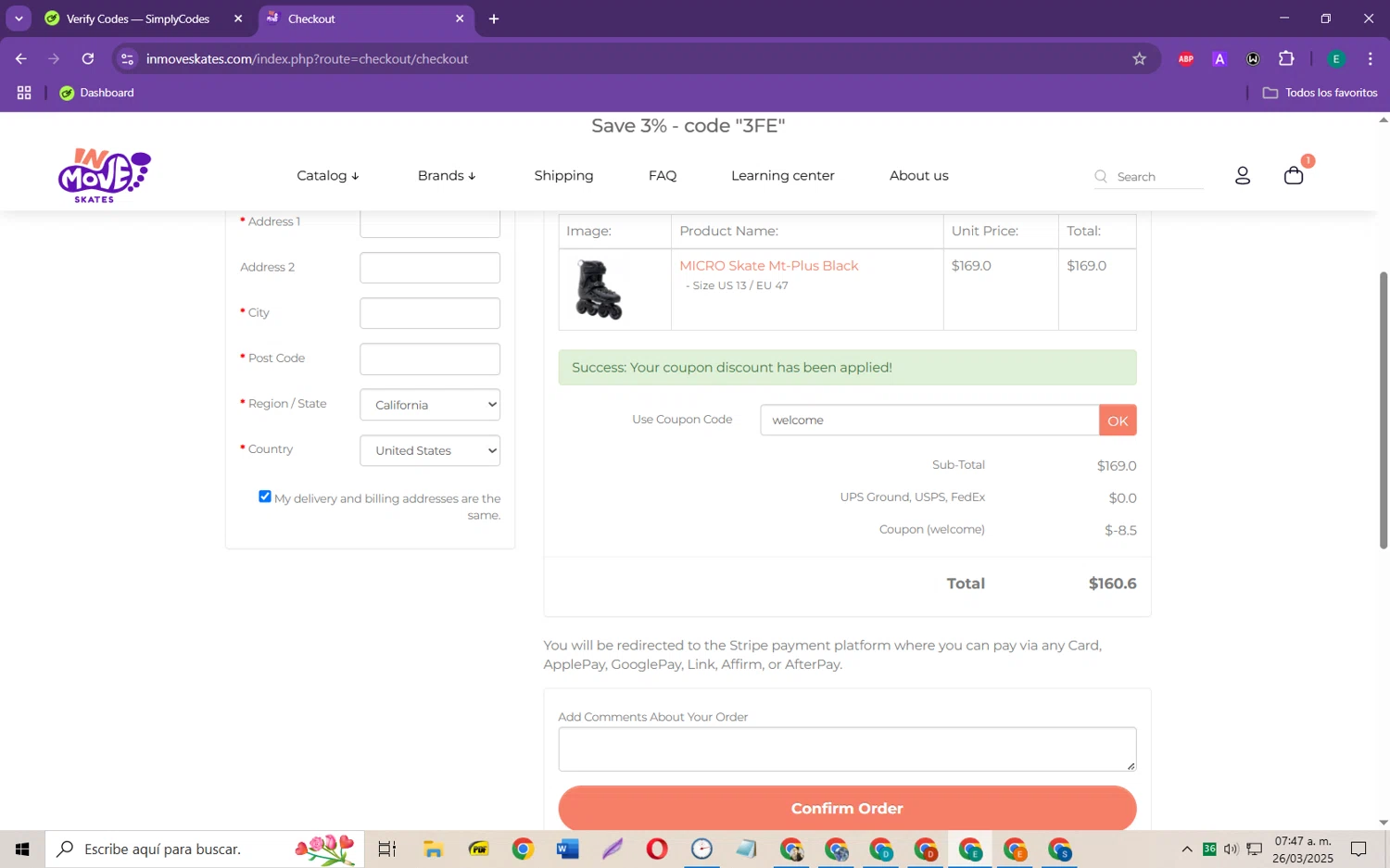1390x868 pixels.
Task: Open the Learning center page
Action: tap(783, 175)
